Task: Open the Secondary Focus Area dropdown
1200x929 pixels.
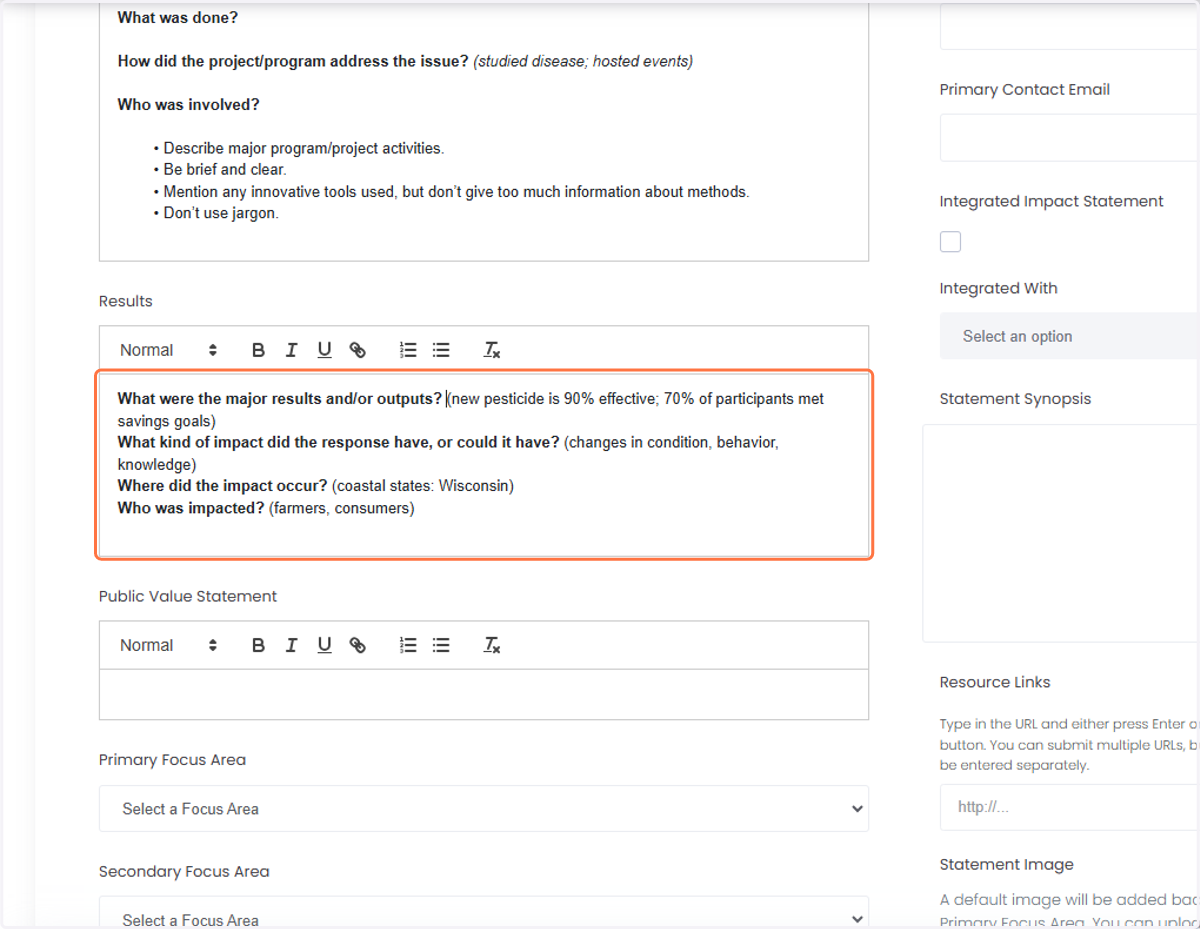Action: tap(484, 913)
